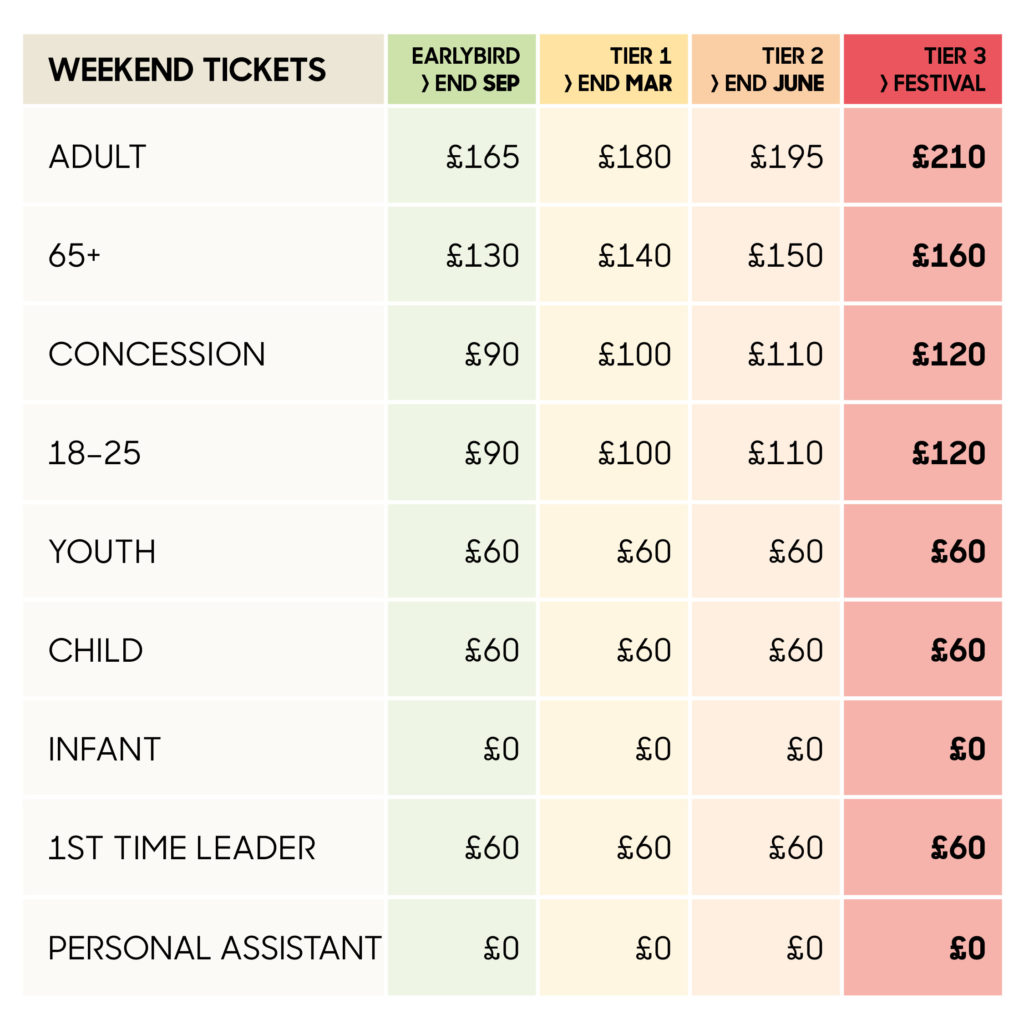Click the 1st Time Leader label
Screen dimensions: 1024x1024
[x=182, y=848]
